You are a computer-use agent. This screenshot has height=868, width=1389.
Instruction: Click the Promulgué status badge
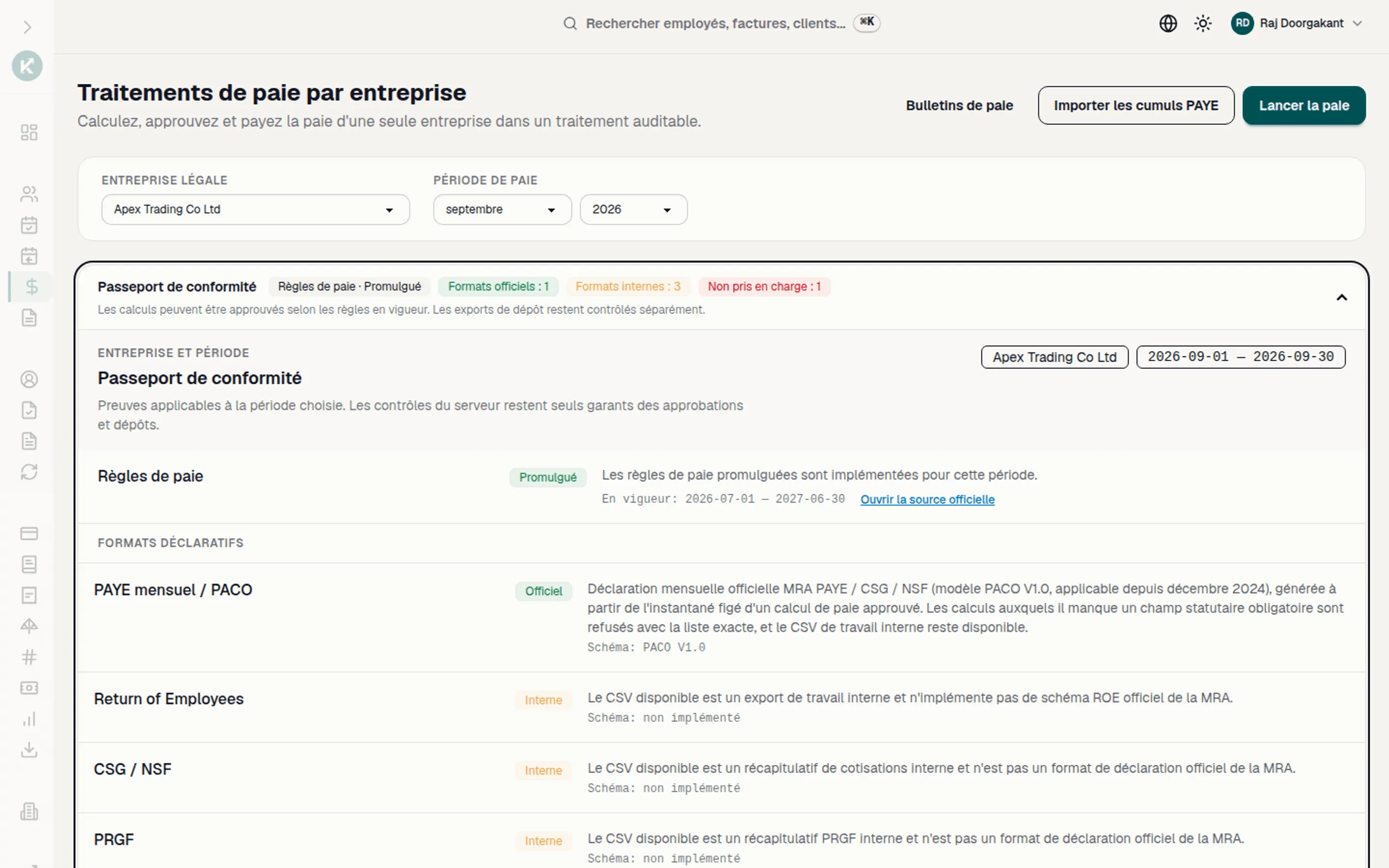coord(547,477)
